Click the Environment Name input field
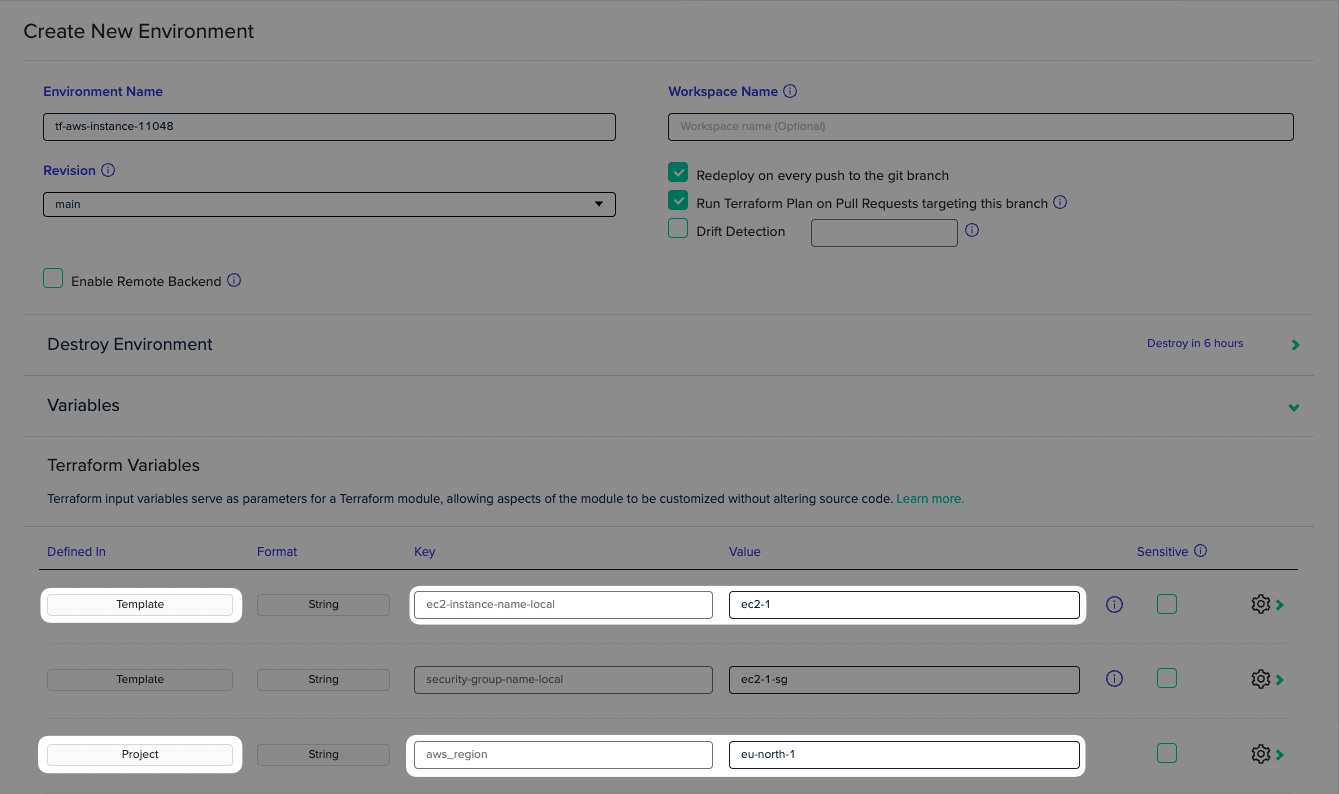This screenshot has width=1339, height=794. (x=328, y=127)
